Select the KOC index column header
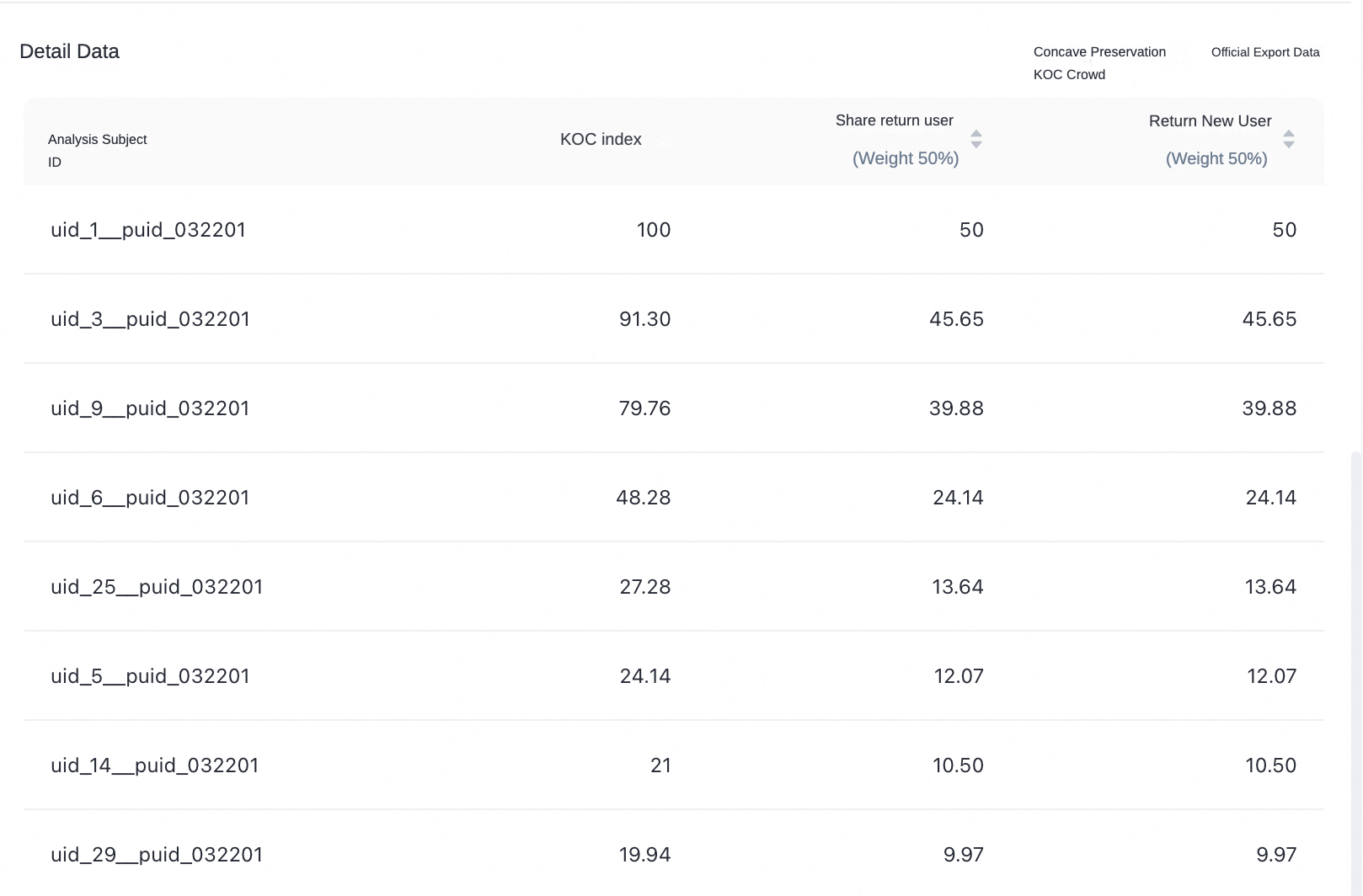Image resolution: width=1363 pixels, height=896 pixels. point(601,140)
